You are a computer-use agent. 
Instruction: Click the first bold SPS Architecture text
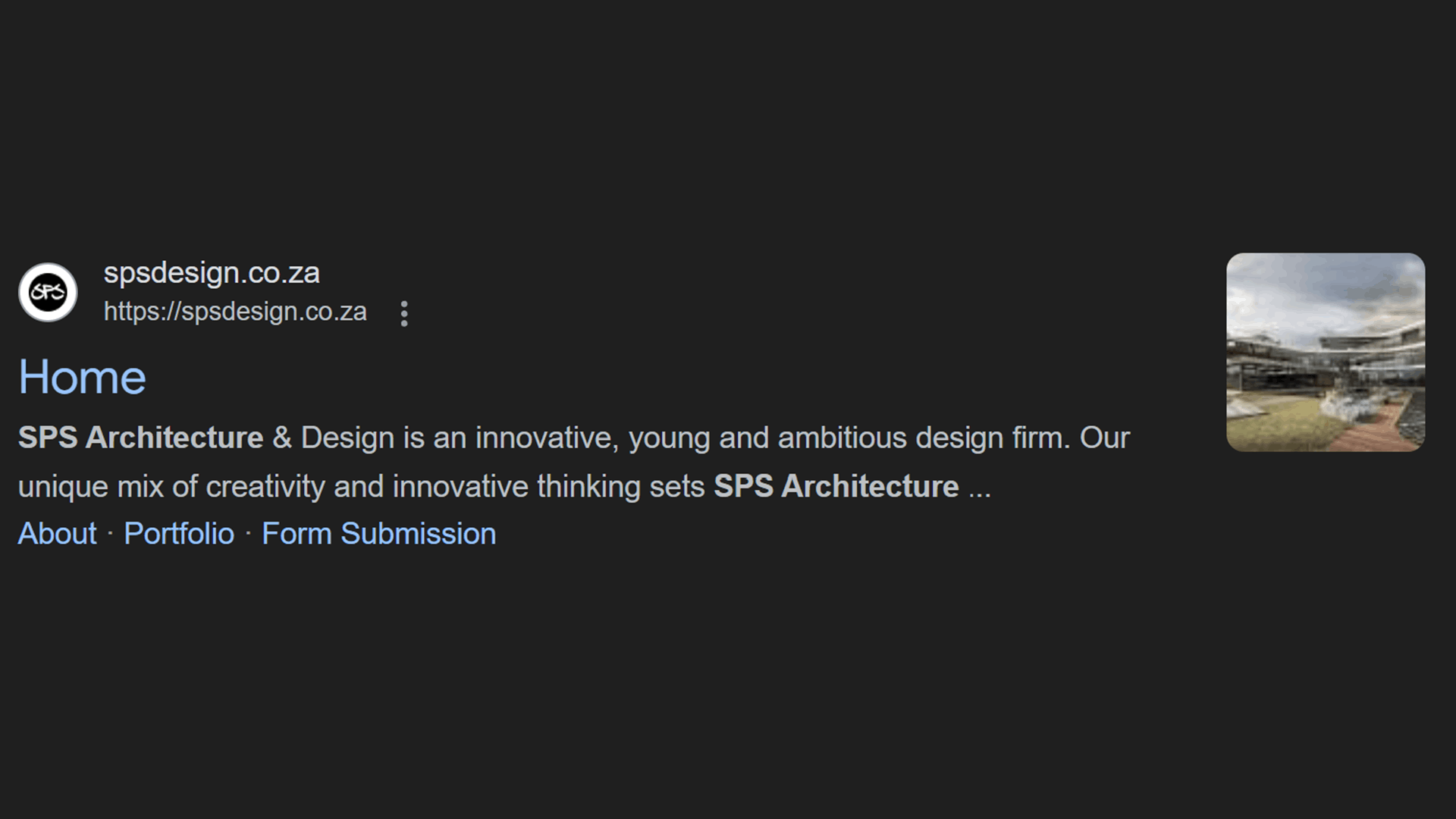(140, 438)
